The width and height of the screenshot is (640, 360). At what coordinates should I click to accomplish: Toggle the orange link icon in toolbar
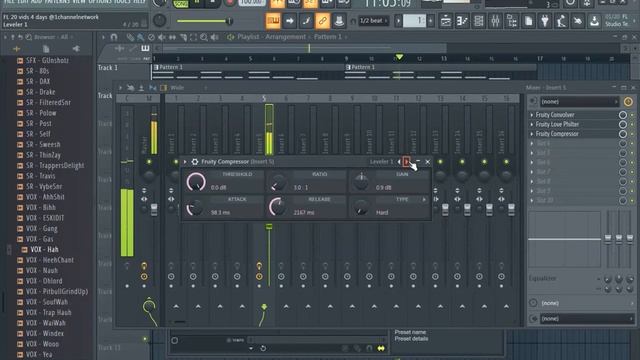pos(322,21)
